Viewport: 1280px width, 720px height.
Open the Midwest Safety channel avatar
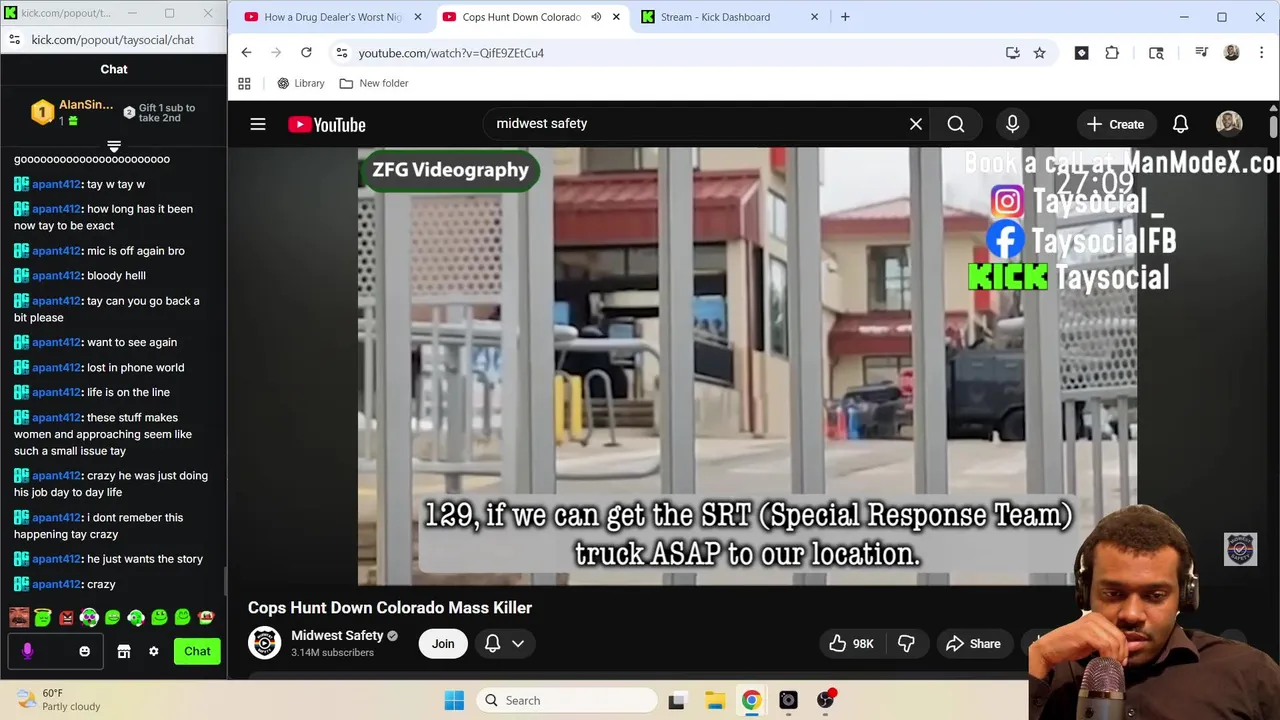265,643
